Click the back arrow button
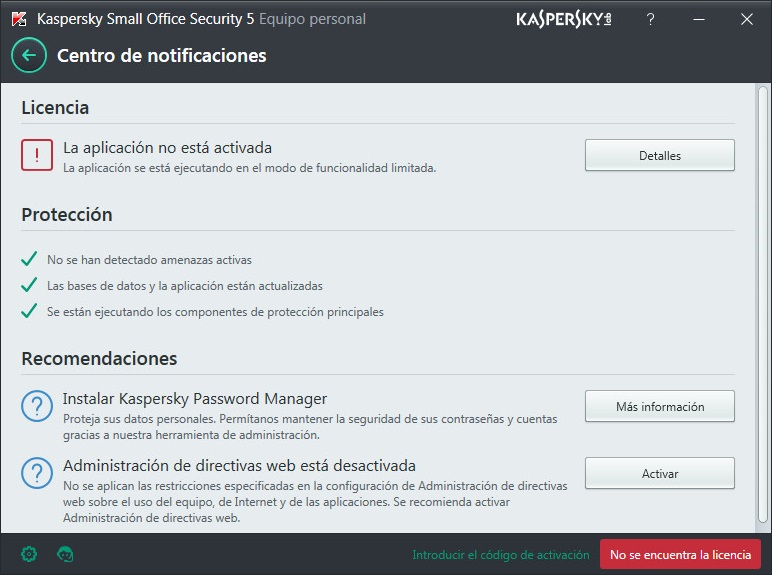This screenshot has width=772, height=575. click(x=29, y=55)
